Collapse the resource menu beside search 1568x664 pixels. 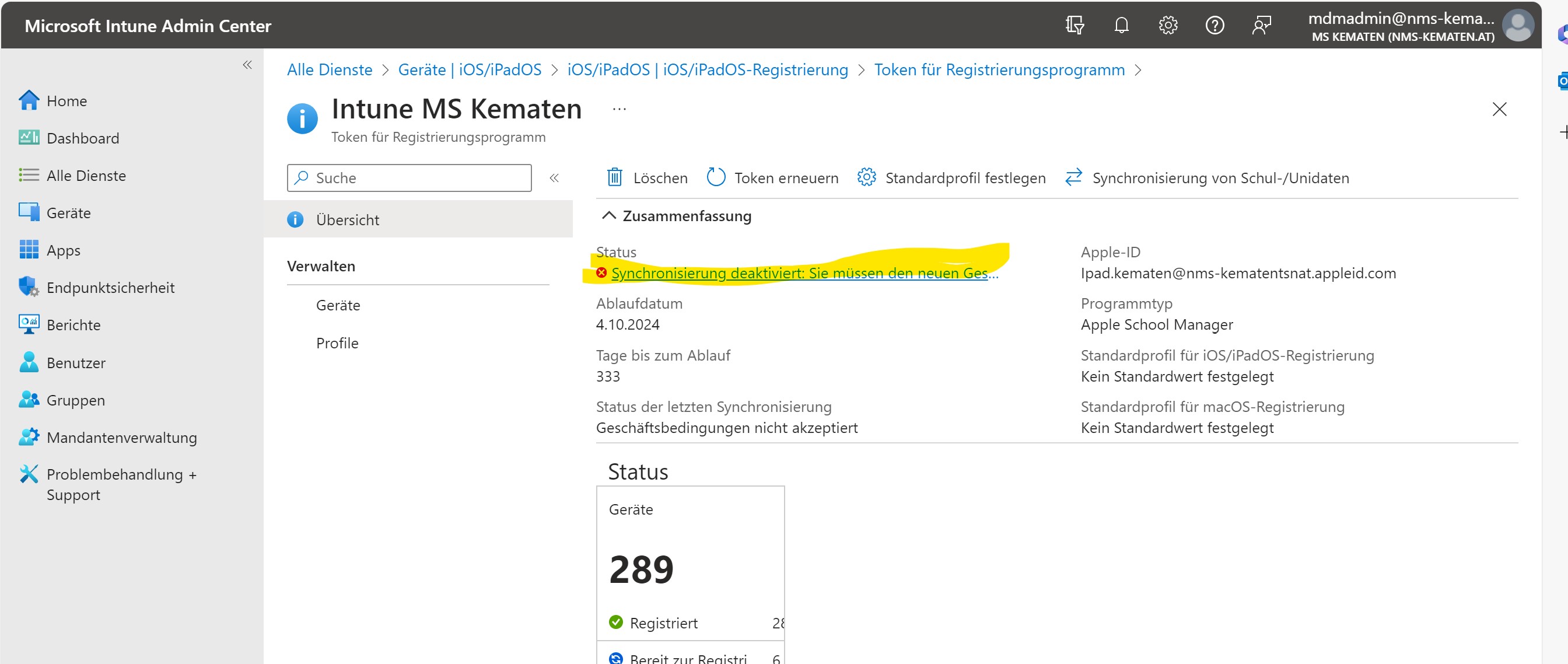point(554,178)
